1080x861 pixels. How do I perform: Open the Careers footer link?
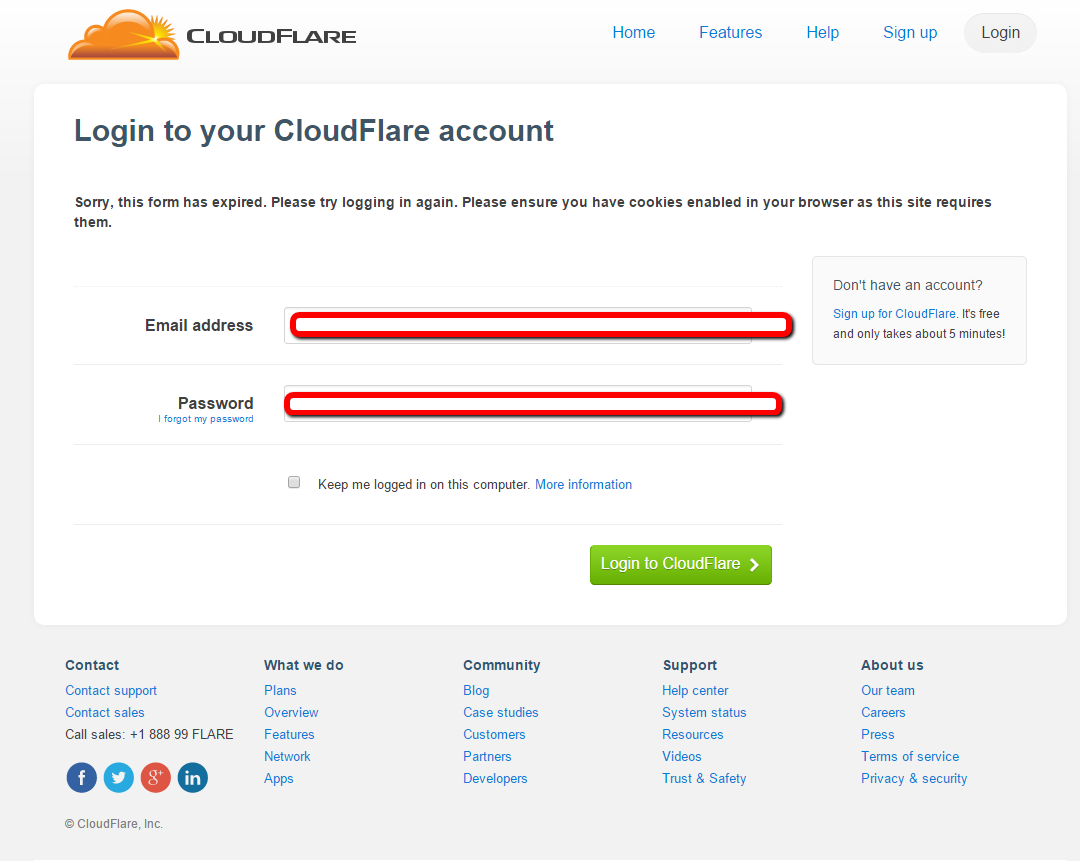(883, 712)
